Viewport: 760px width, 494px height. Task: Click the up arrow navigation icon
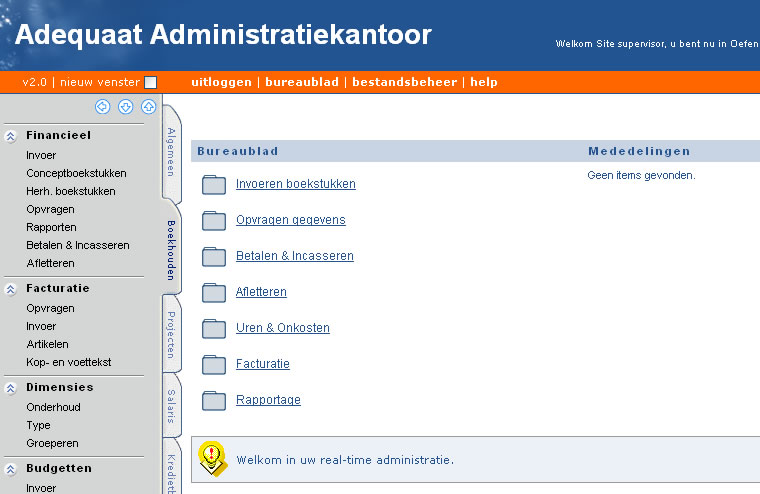(x=148, y=107)
